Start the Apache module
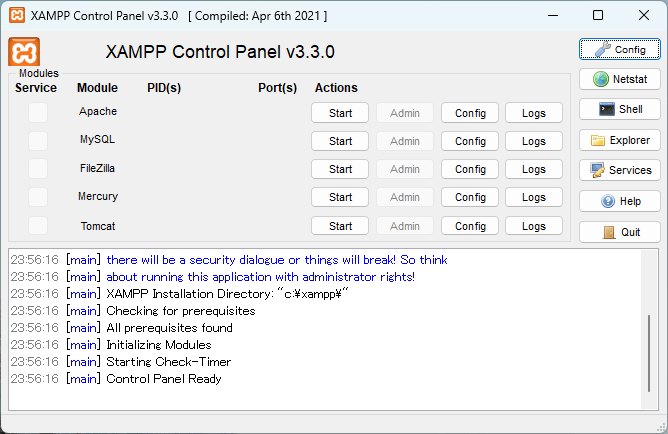Image resolution: width=668 pixels, height=434 pixels. 340,113
